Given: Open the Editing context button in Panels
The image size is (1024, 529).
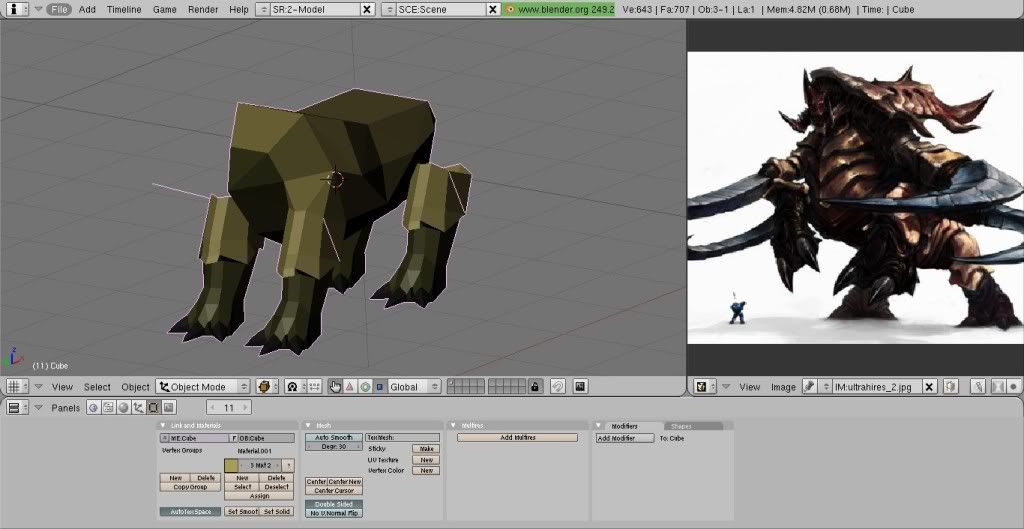Looking at the screenshot, I should 153,407.
